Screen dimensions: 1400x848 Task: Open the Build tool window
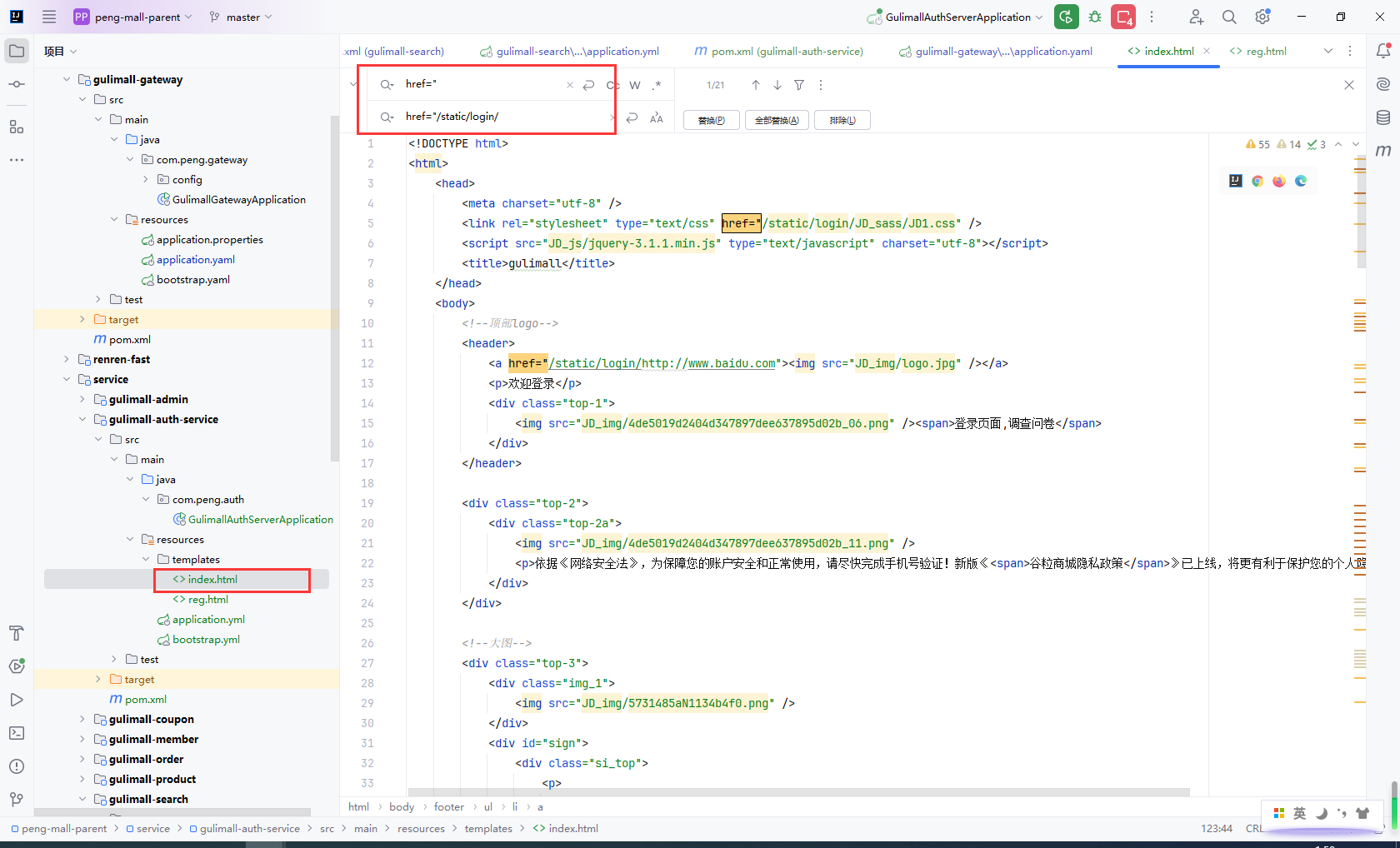[17, 633]
